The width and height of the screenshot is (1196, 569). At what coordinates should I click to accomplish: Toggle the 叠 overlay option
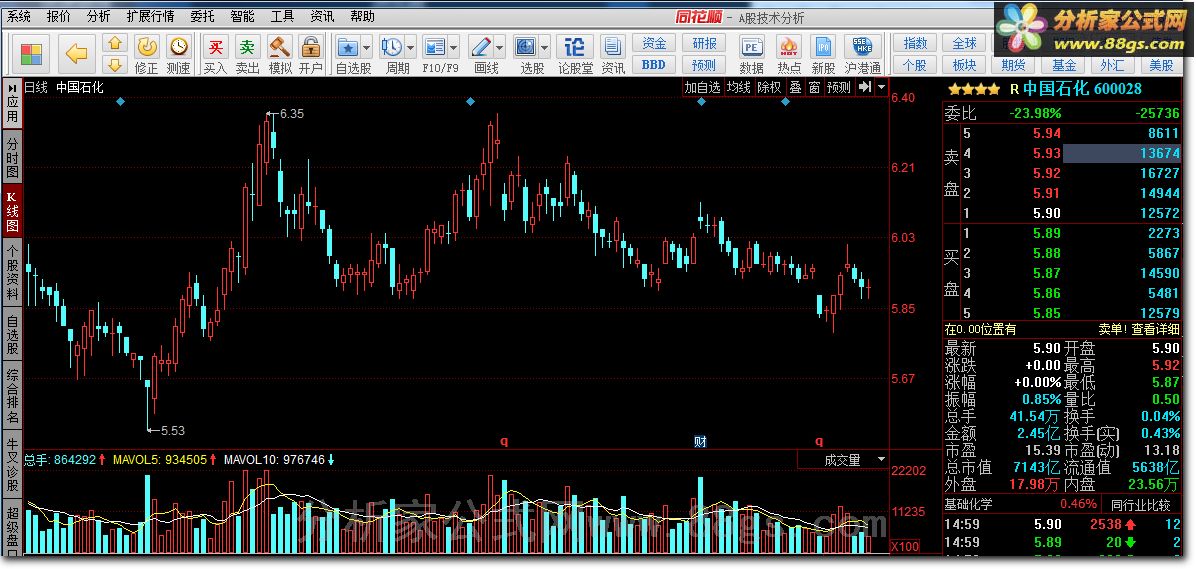[x=795, y=87]
